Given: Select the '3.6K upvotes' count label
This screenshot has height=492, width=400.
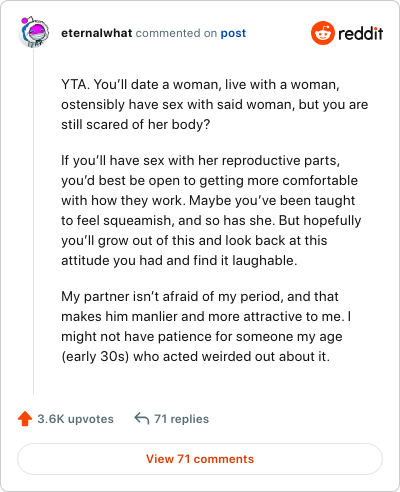Looking at the screenshot, I should [x=75, y=419].
